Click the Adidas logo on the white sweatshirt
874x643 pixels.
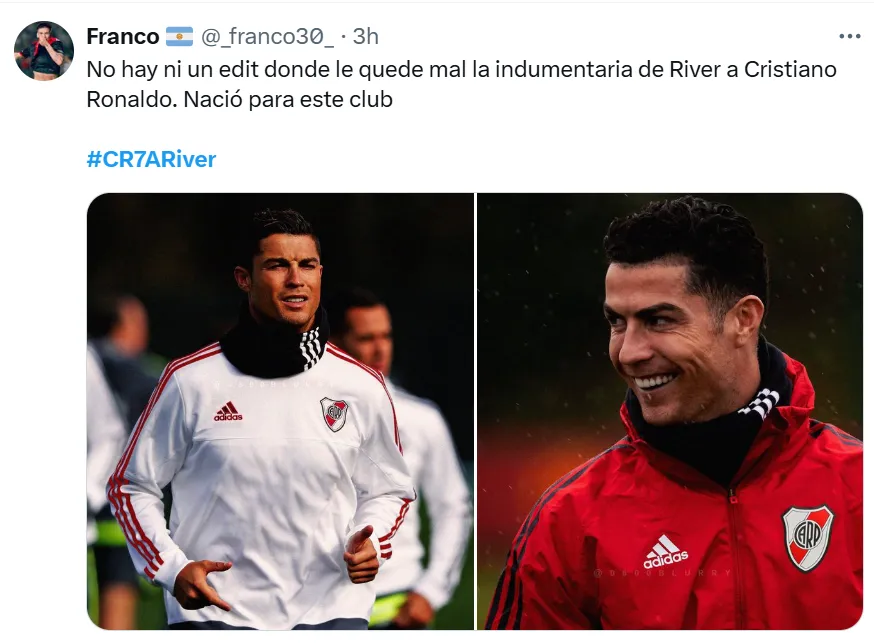(228, 411)
